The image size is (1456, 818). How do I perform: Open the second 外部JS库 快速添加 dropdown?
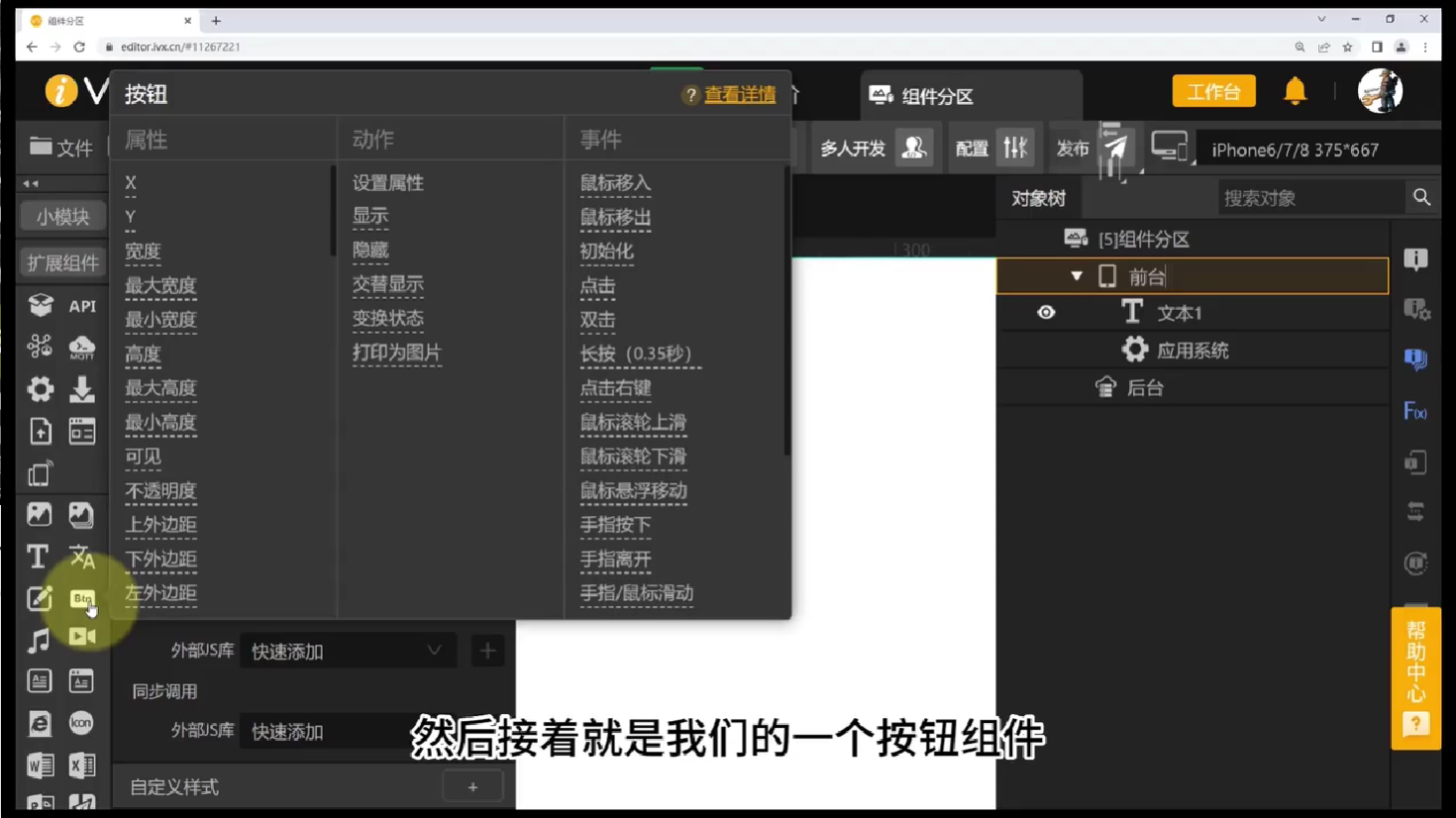(x=348, y=731)
